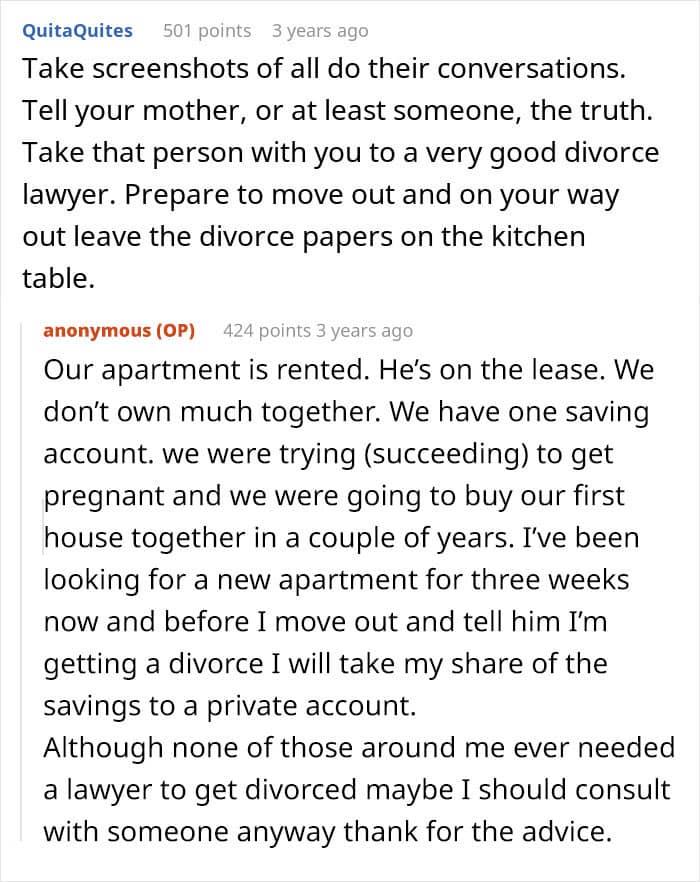Open the QuitaQuites user profile link
The width and height of the screenshot is (700, 882).
tap(77, 30)
